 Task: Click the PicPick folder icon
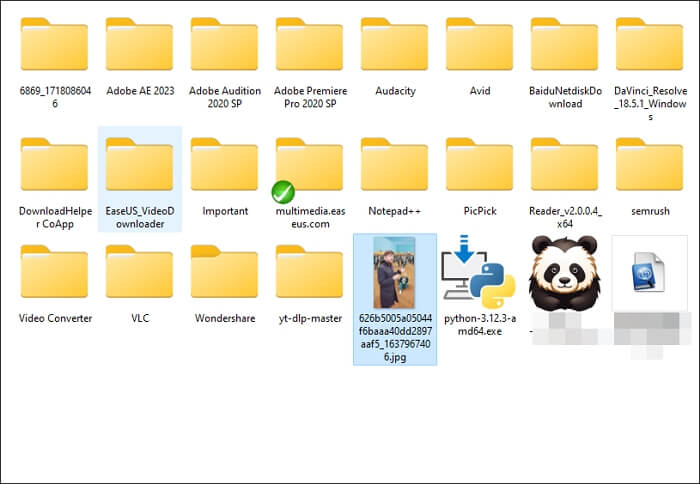pos(479,165)
